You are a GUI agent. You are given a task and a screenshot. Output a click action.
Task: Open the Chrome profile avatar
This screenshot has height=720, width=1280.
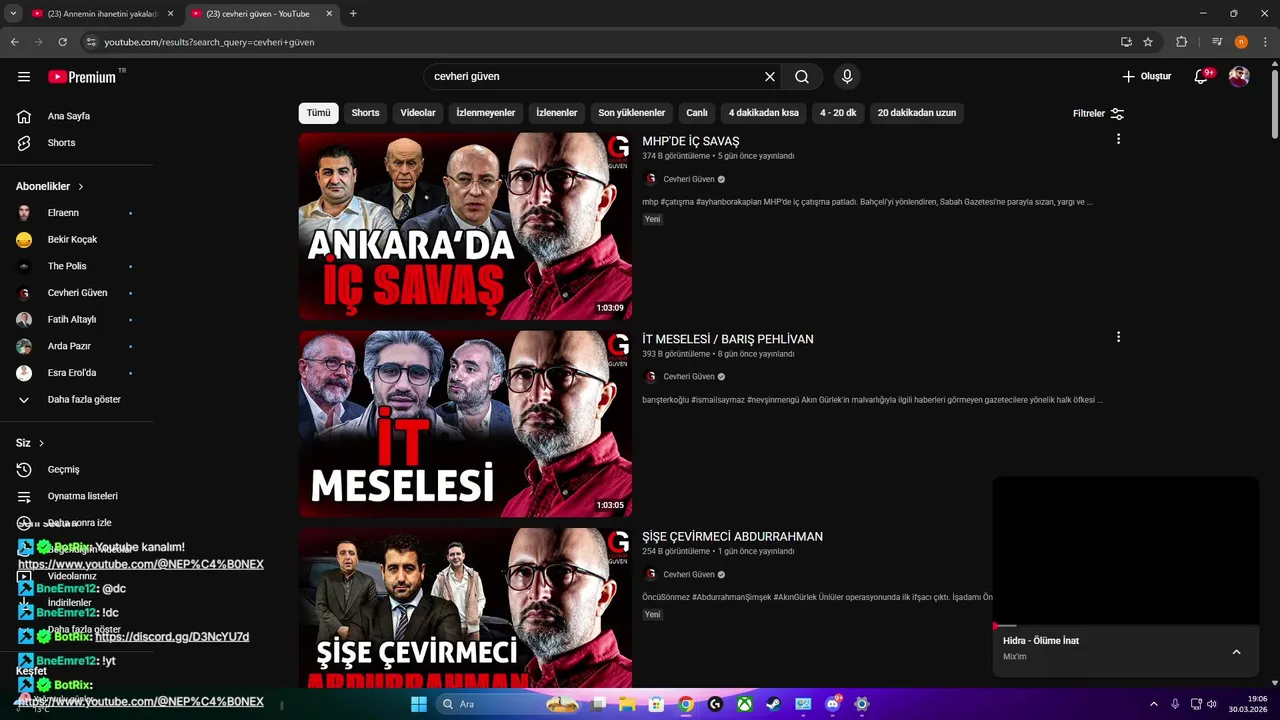(1241, 42)
